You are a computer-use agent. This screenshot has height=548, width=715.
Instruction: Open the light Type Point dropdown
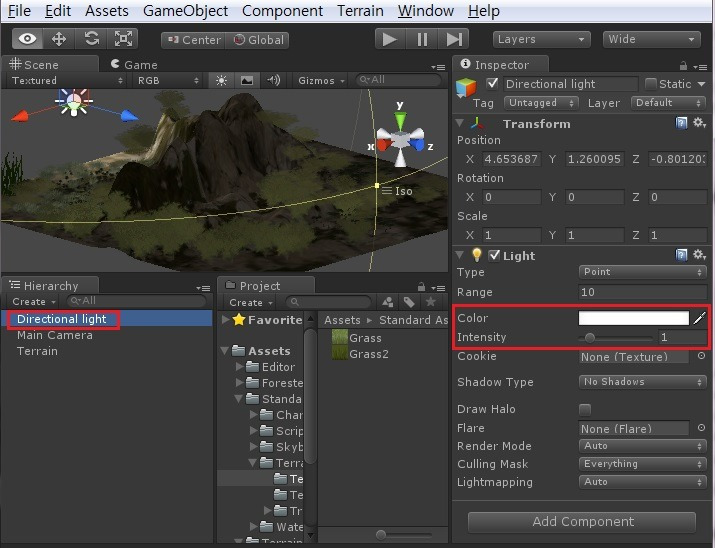pyautogui.click(x=642, y=272)
